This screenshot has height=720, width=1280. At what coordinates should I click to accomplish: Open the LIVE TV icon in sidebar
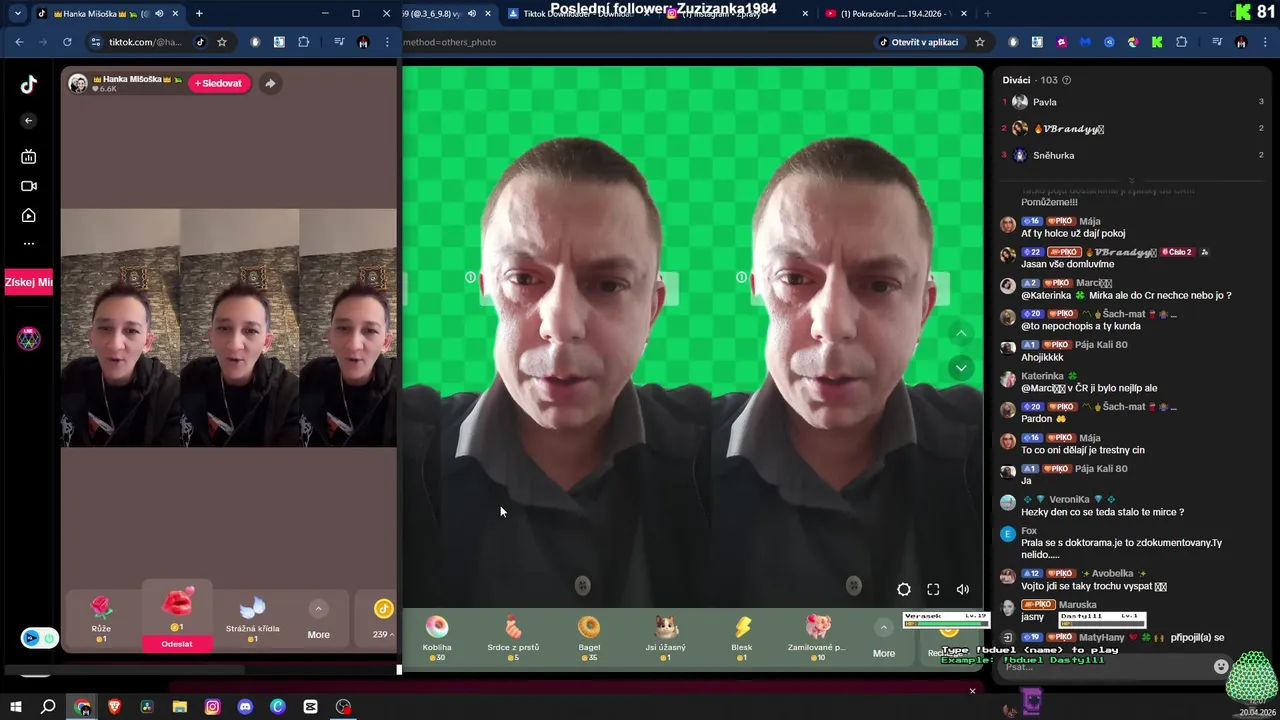[x=29, y=156]
